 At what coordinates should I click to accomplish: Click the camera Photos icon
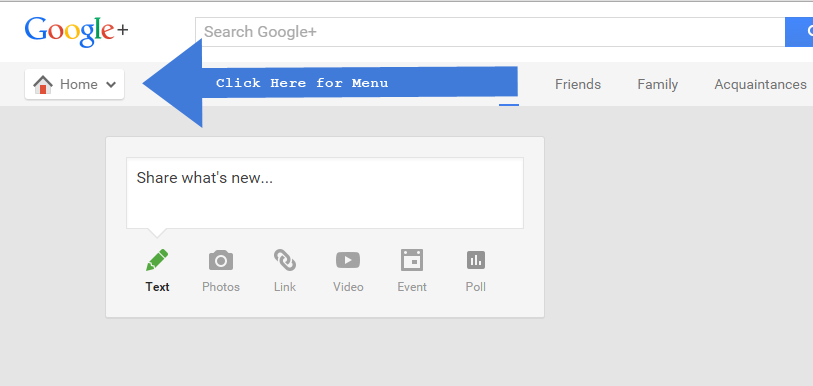(221, 260)
